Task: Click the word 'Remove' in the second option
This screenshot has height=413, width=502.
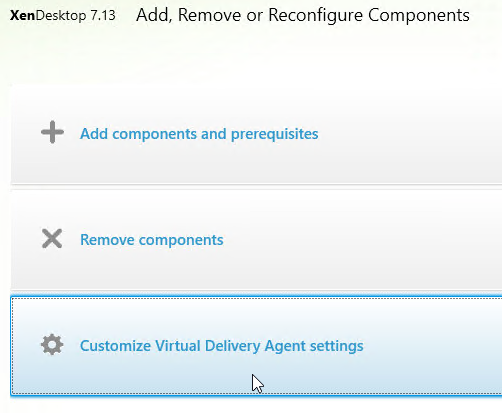Action: [x=107, y=240]
